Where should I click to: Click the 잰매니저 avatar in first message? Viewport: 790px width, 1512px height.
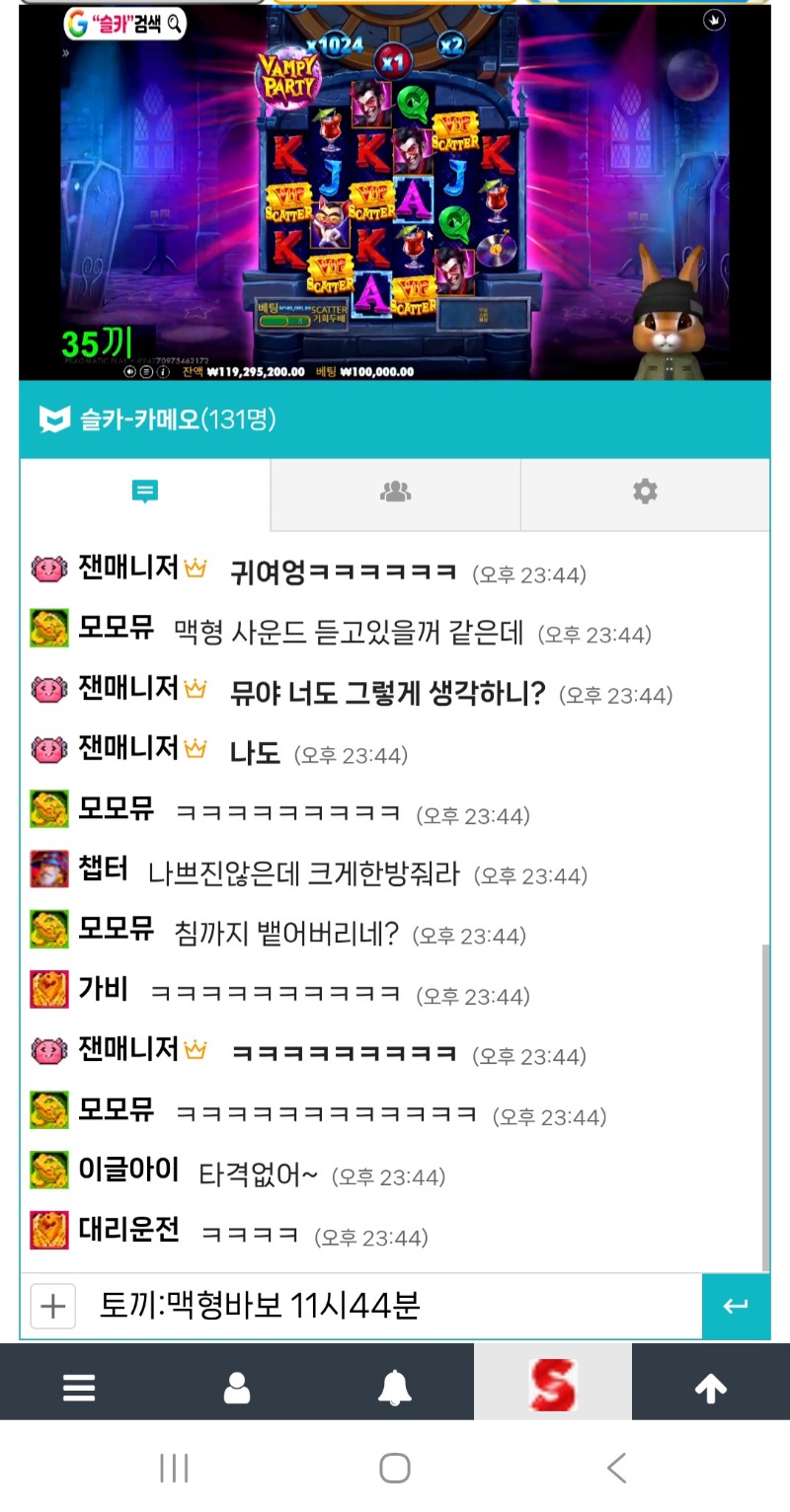coord(49,568)
